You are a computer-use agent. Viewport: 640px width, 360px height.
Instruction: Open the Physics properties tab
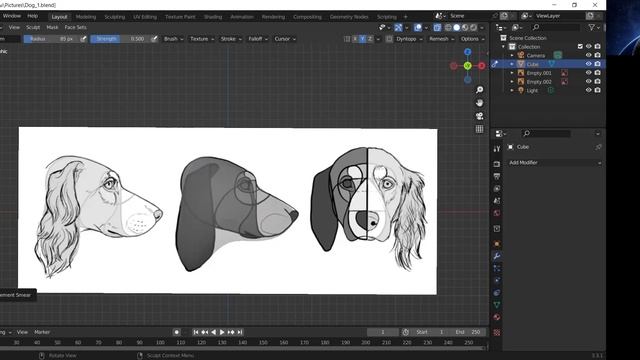497,280
